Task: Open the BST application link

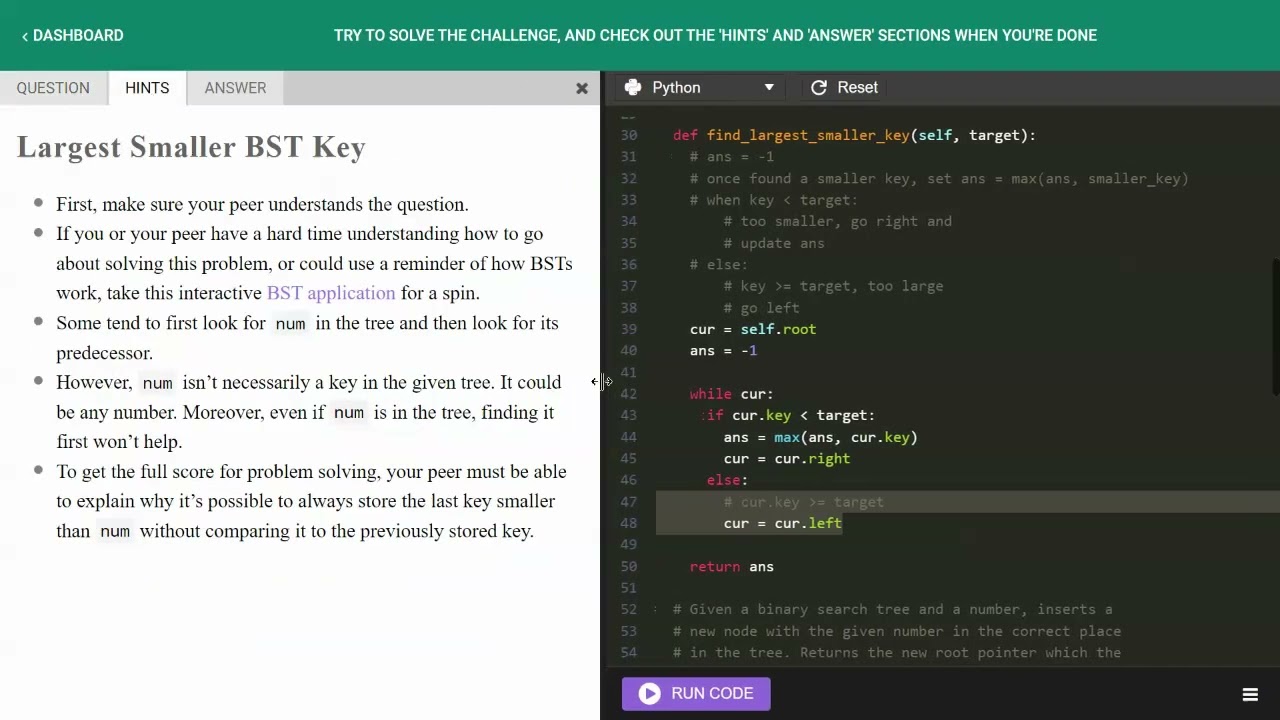Action: click(330, 293)
